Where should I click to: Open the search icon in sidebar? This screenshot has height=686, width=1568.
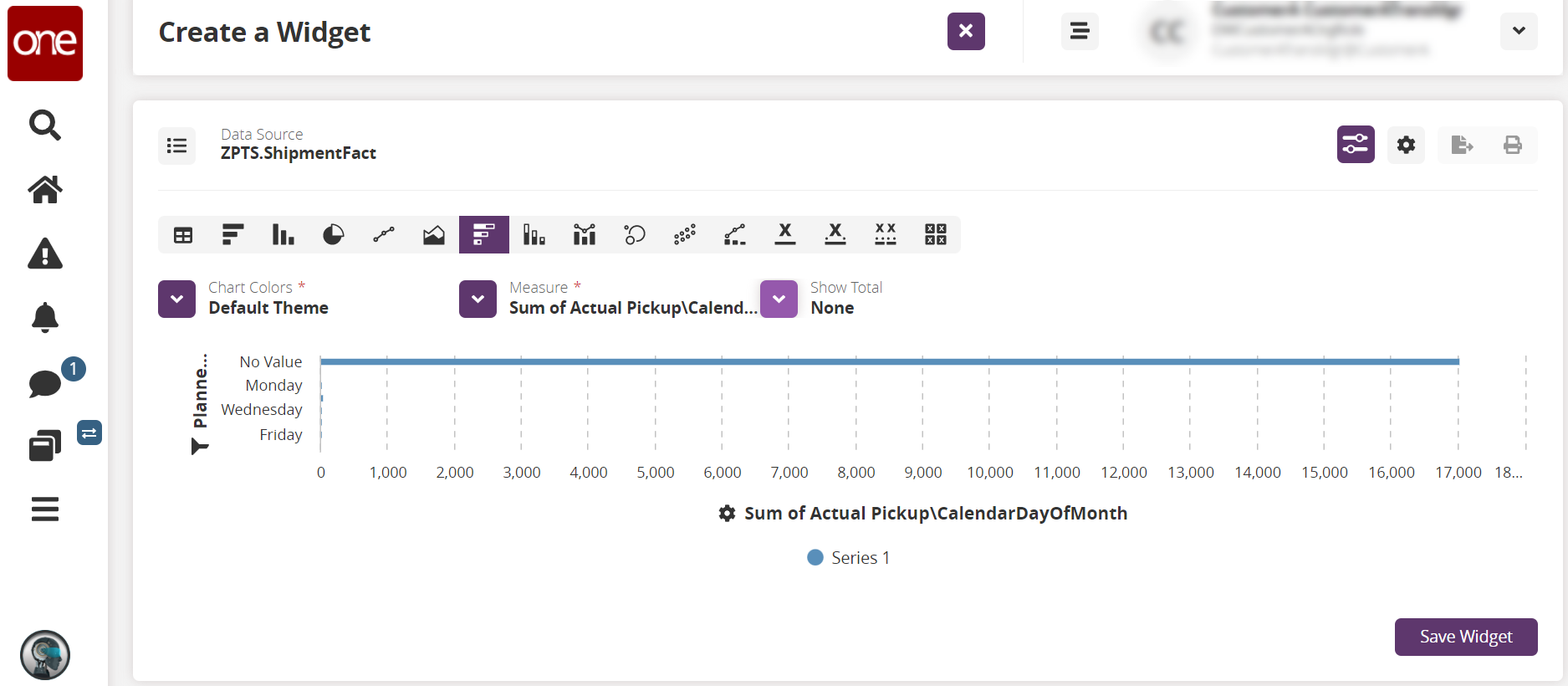(45, 125)
